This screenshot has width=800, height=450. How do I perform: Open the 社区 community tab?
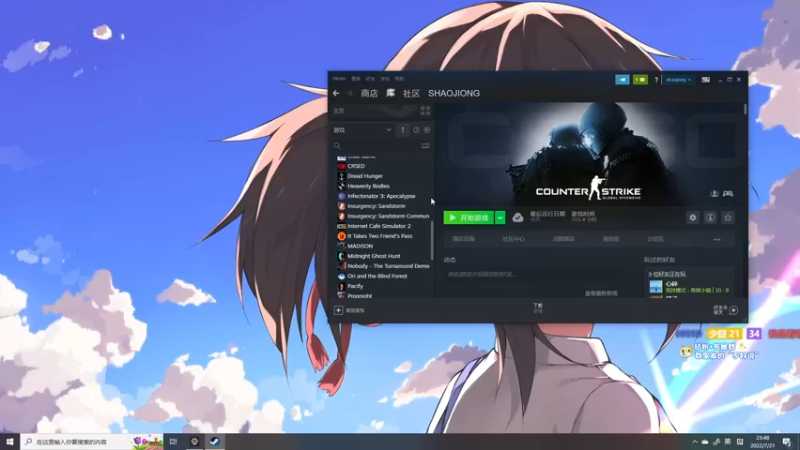click(411, 93)
